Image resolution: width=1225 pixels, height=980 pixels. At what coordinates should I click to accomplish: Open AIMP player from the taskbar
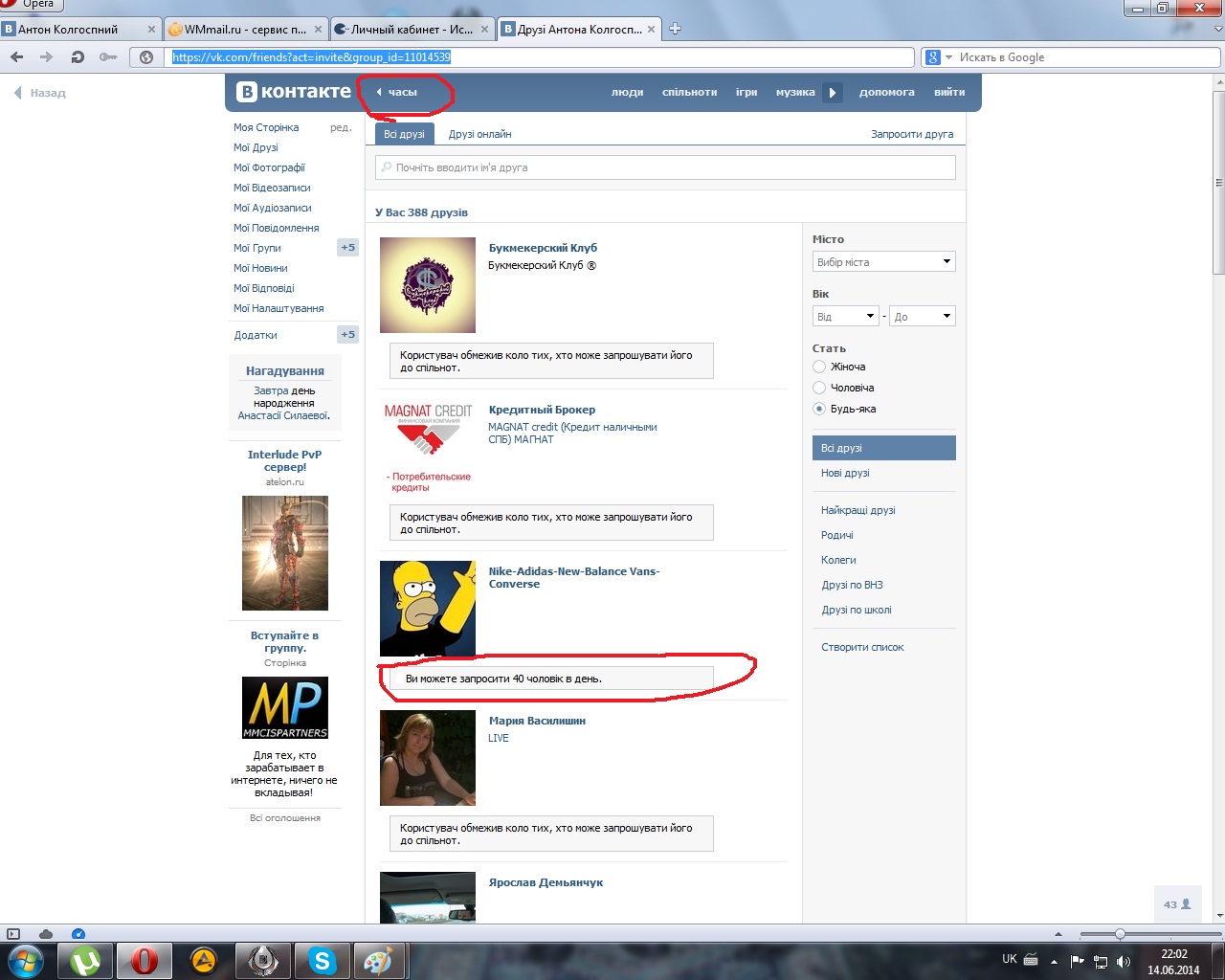click(x=204, y=960)
